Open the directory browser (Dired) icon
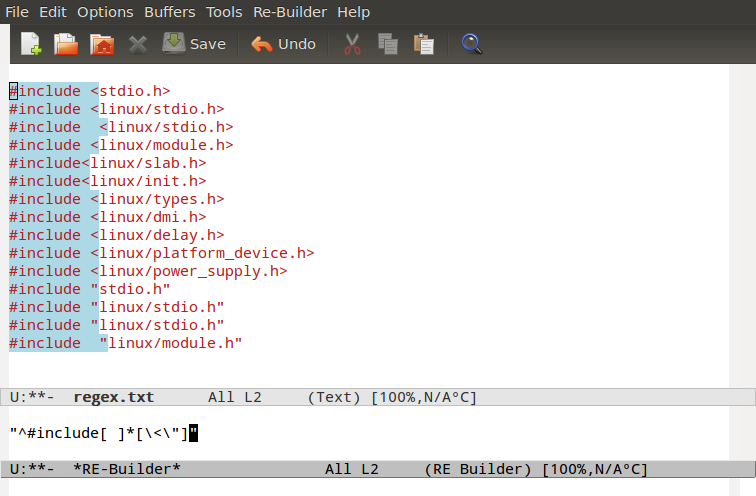Image resolution: width=756 pixels, height=496 pixels. pyautogui.click(x=101, y=44)
